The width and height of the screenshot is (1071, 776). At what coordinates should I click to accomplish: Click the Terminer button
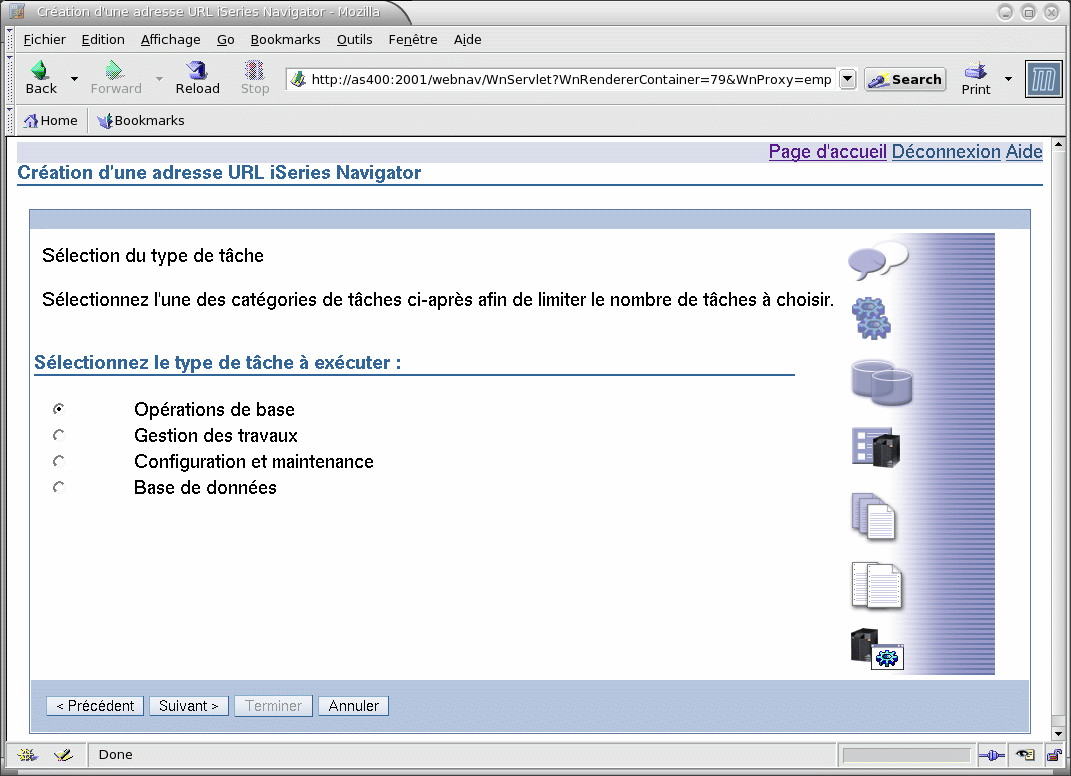[x=273, y=706]
